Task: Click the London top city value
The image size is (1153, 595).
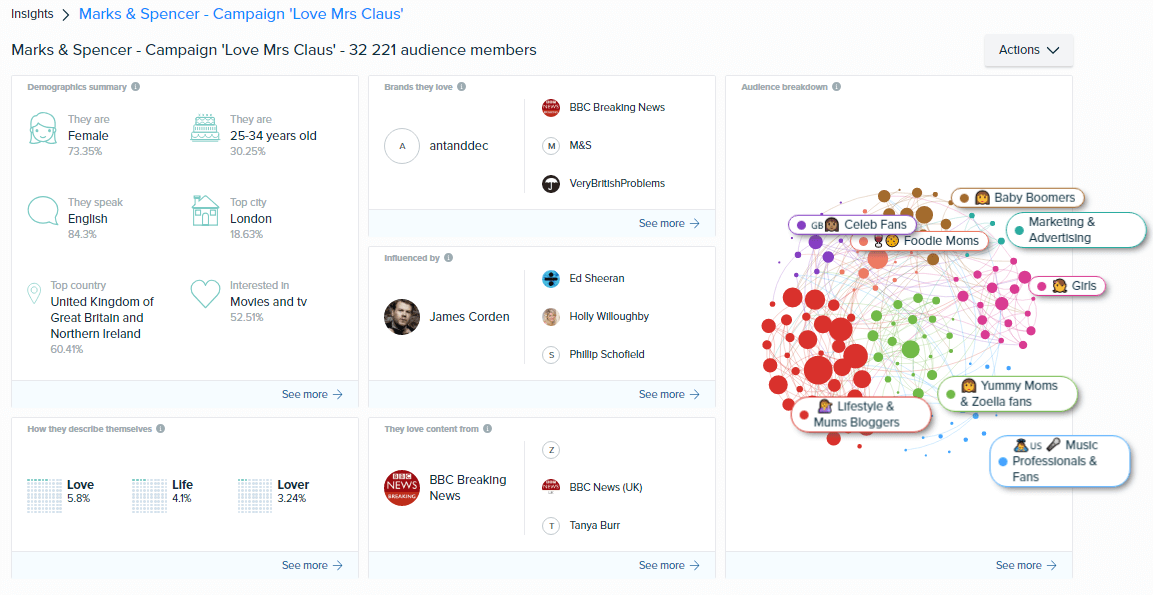Action: tap(251, 219)
